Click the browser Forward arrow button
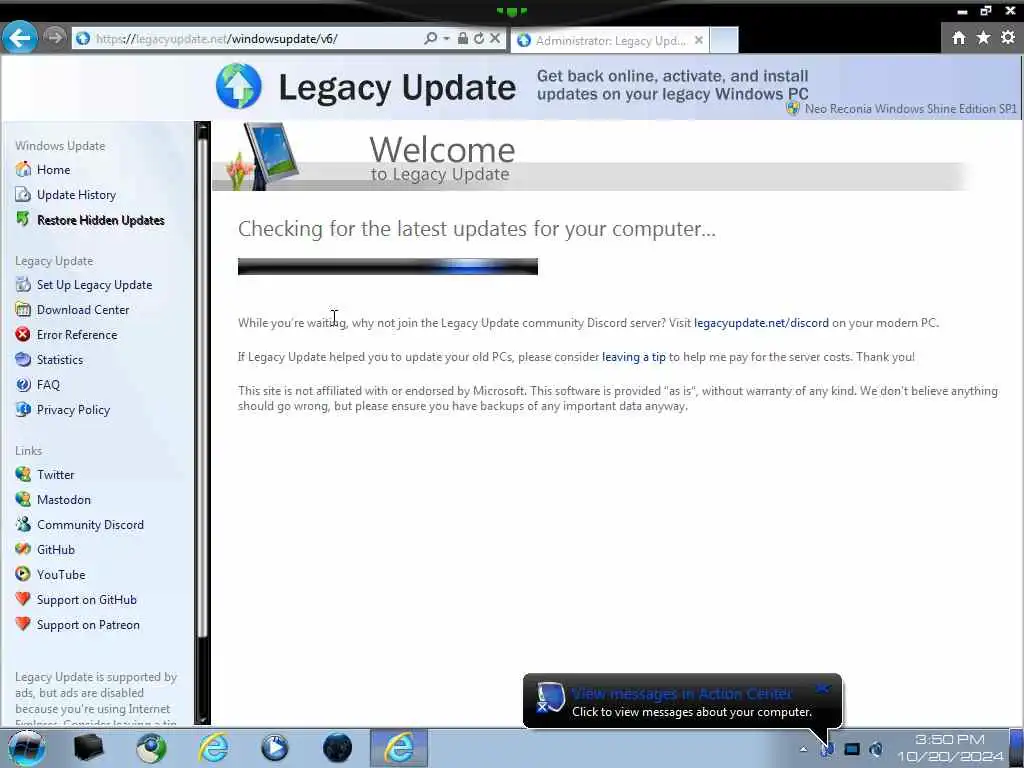This screenshot has height=768, width=1024. [x=56, y=38]
